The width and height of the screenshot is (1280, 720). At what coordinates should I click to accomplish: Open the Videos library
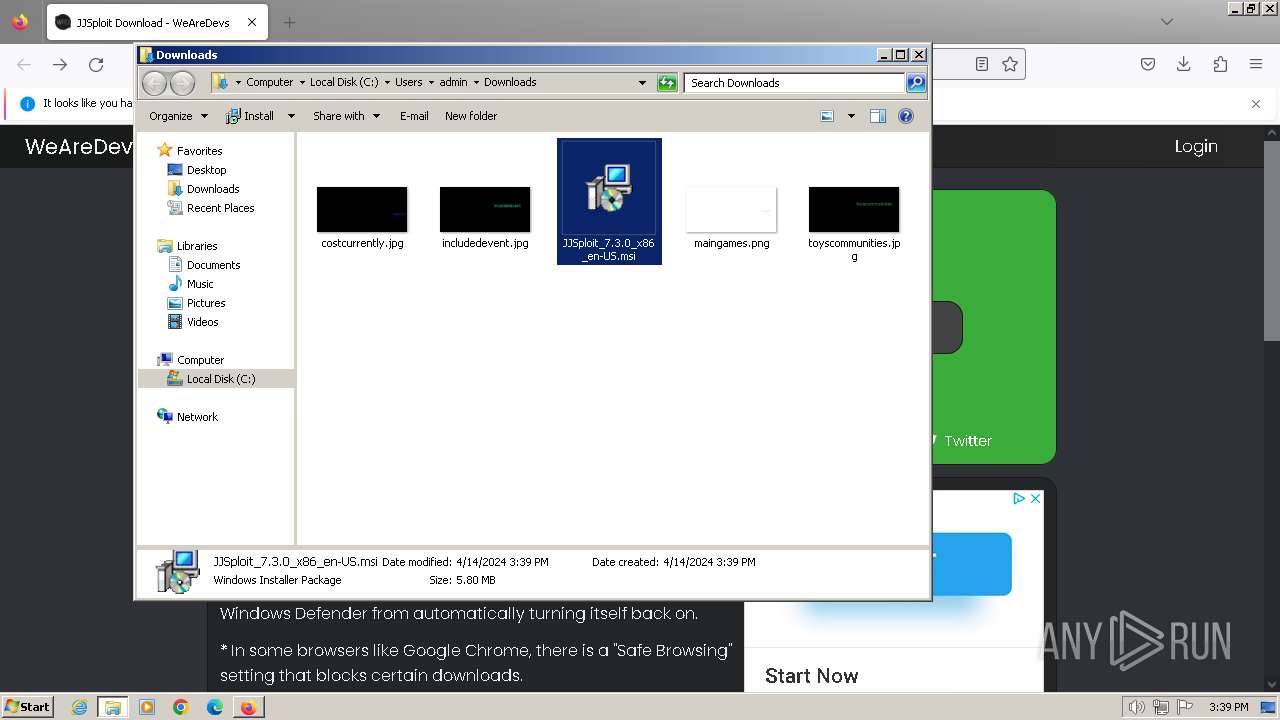202,322
